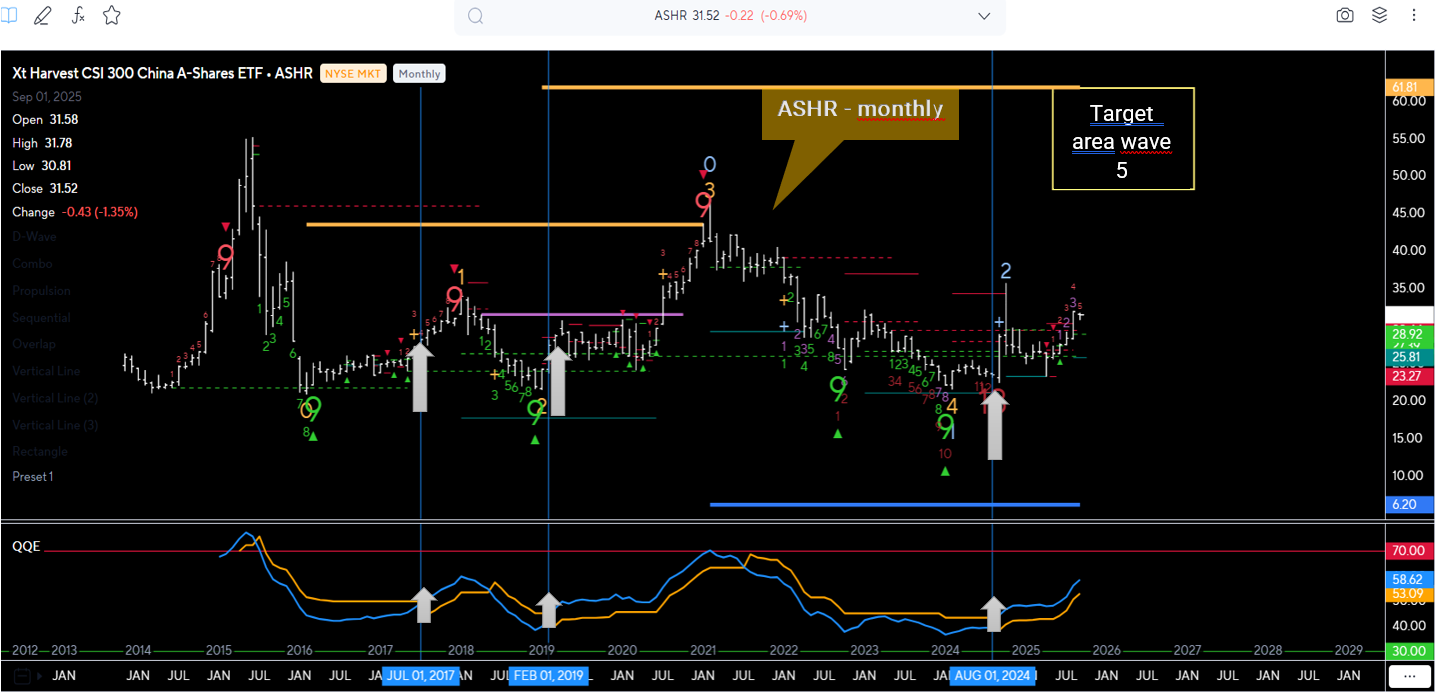The height and width of the screenshot is (693, 1448).
Task: Open the book panel icon
Action: pyautogui.click(x=9, y=16)
